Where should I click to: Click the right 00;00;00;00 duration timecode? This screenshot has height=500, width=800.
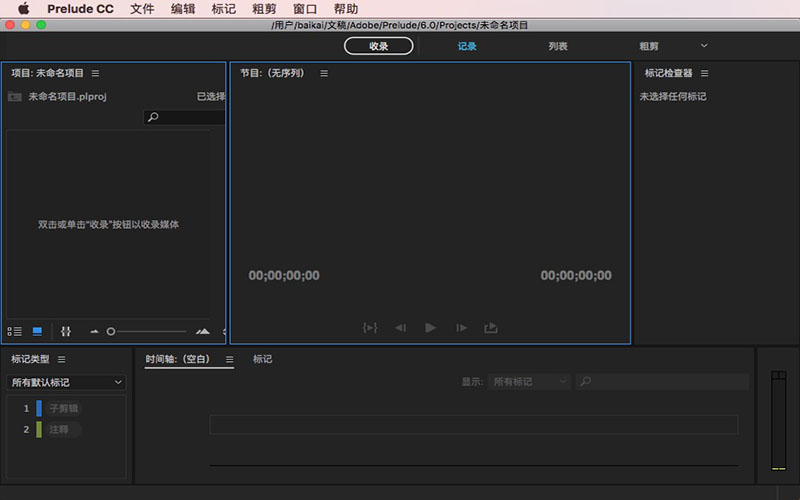point(576,276)
